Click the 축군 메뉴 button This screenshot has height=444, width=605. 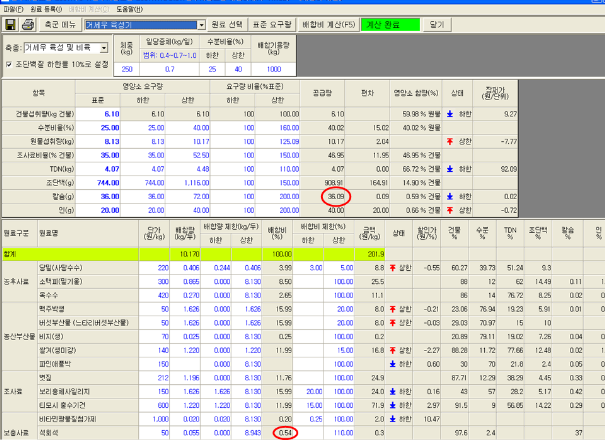point(60,25)
